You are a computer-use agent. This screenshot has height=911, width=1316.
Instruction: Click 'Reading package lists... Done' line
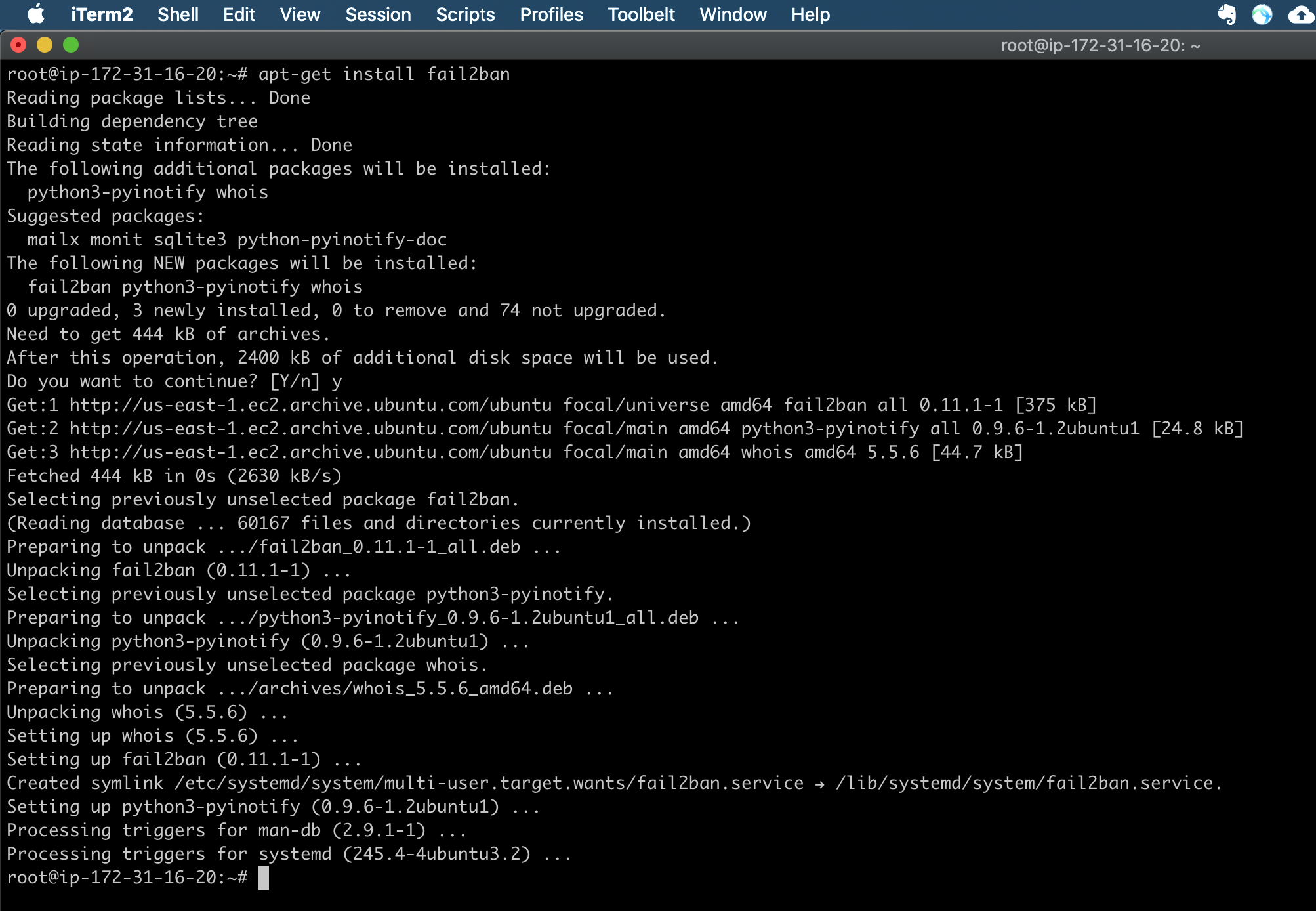(x=159, y=98)
